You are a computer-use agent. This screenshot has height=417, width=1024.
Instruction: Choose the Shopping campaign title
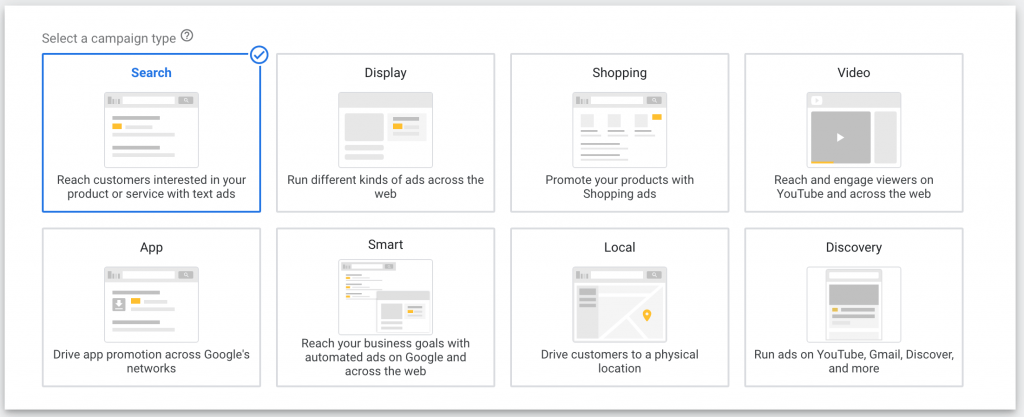[620, 73]
